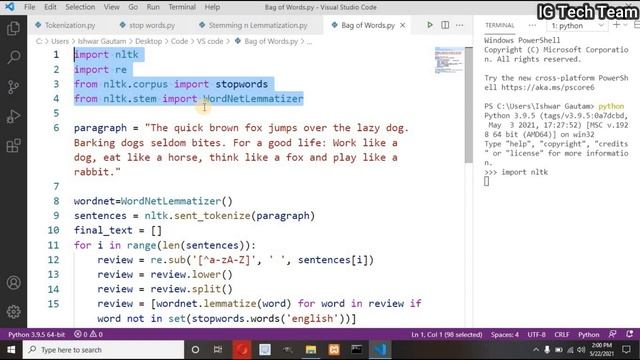Image resolution: width=640 pixels, height=360 pixels.
Task: Open the Windows Start menu
Action: pos(11,350)
